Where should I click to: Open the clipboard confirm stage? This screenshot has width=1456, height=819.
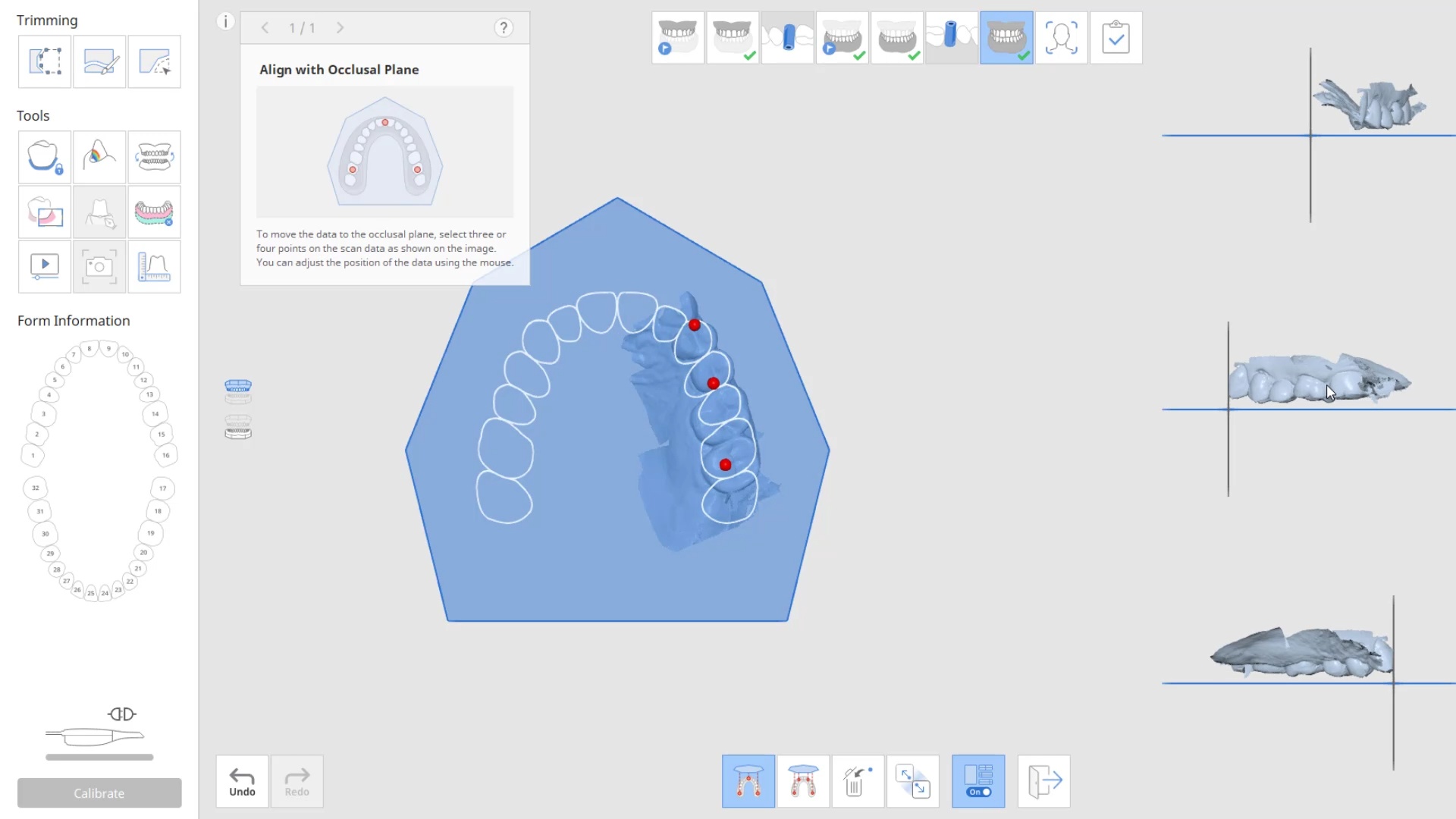[x=1116, y=38]
